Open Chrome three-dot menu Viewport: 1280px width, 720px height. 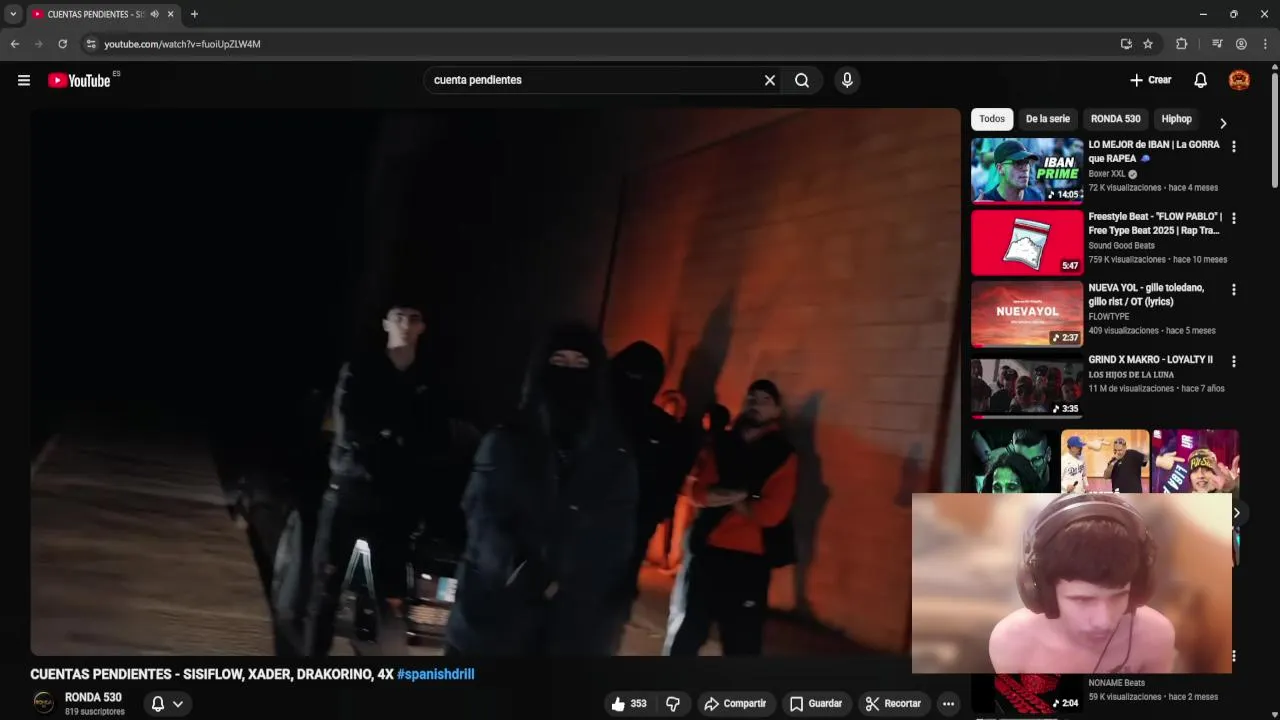[1265, 44]
